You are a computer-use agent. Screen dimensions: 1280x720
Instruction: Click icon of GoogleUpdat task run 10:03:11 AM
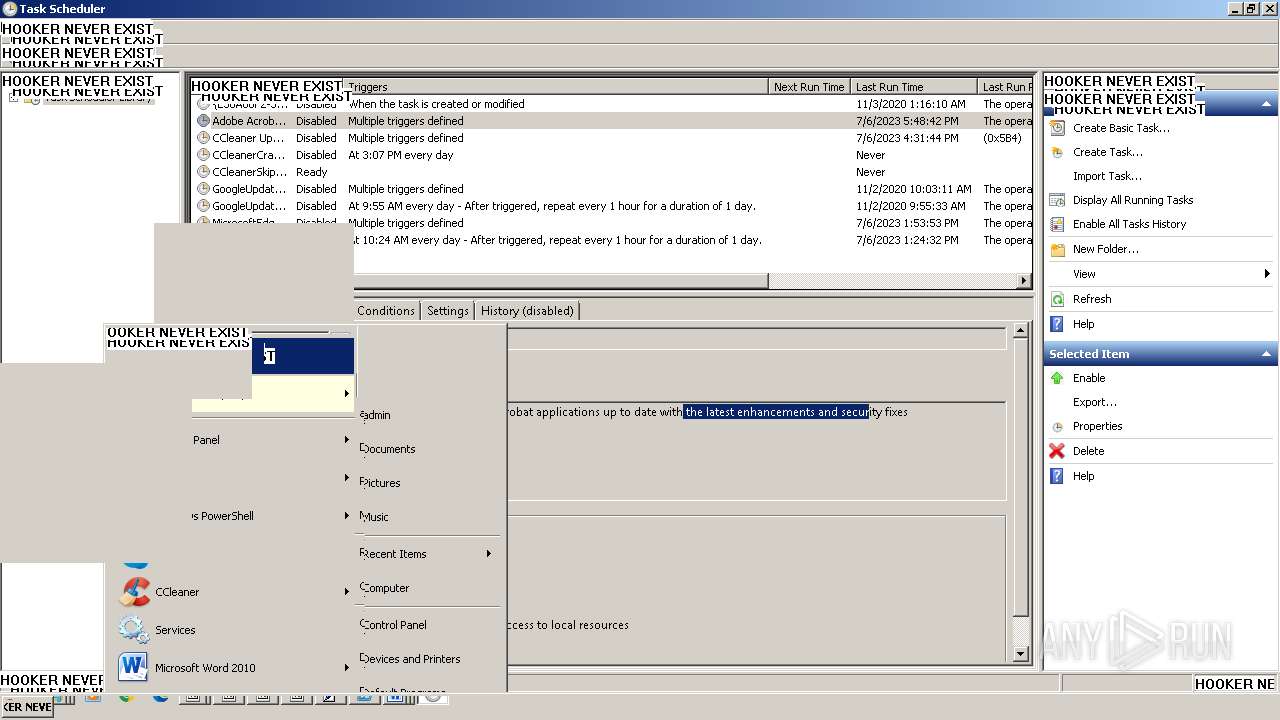[x=204, y=189]
